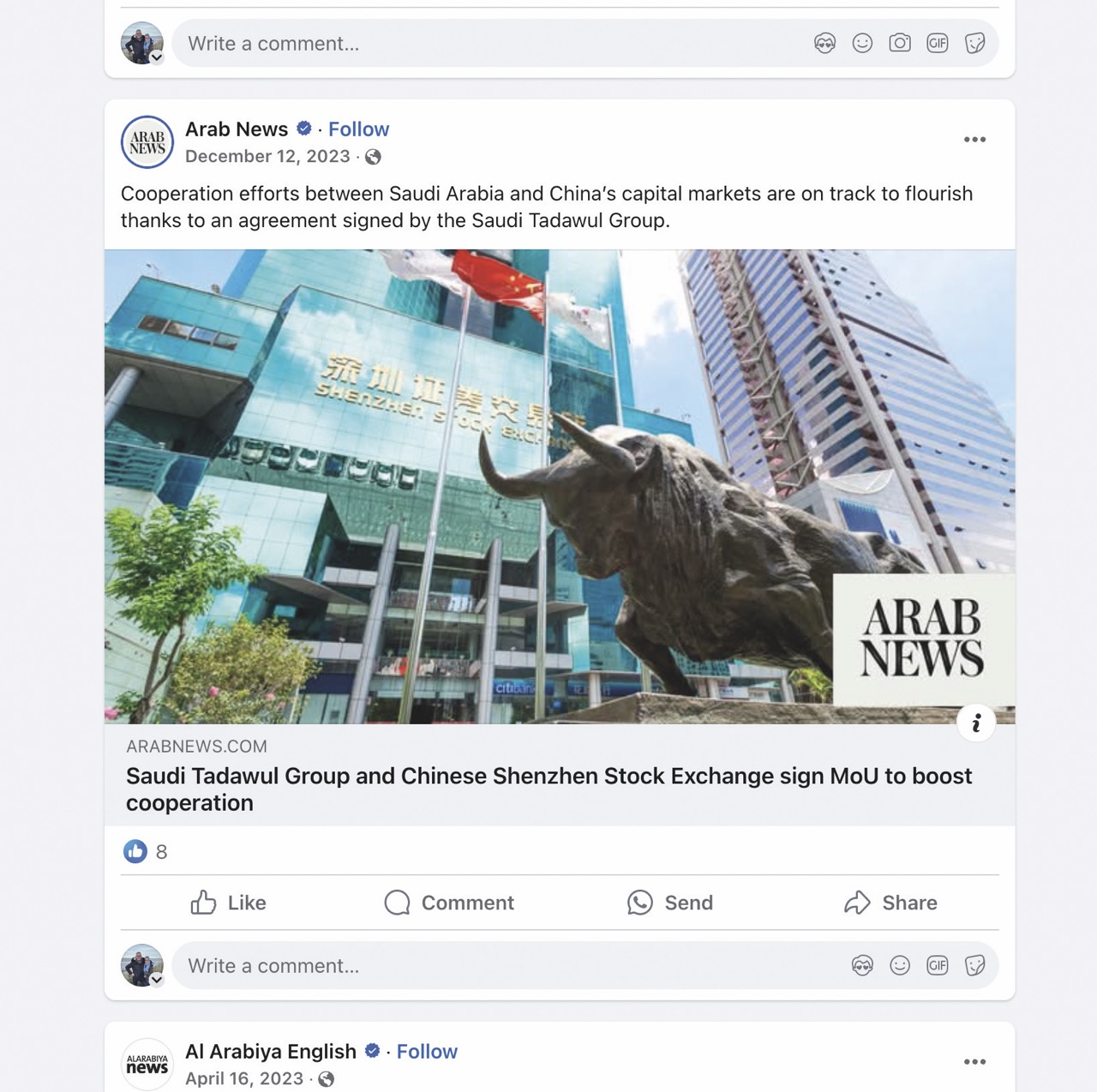Image resolution: width=1097 pixels, height=1092 pixels.
Task: Open Al Arabiya English post options menu
Action: [x=974, y=1062]
